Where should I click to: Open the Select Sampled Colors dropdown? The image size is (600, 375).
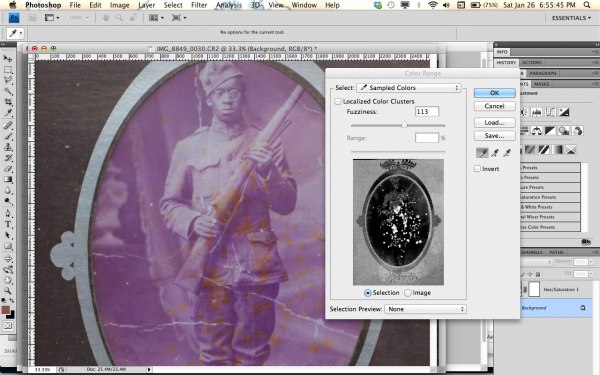point(408,88)
